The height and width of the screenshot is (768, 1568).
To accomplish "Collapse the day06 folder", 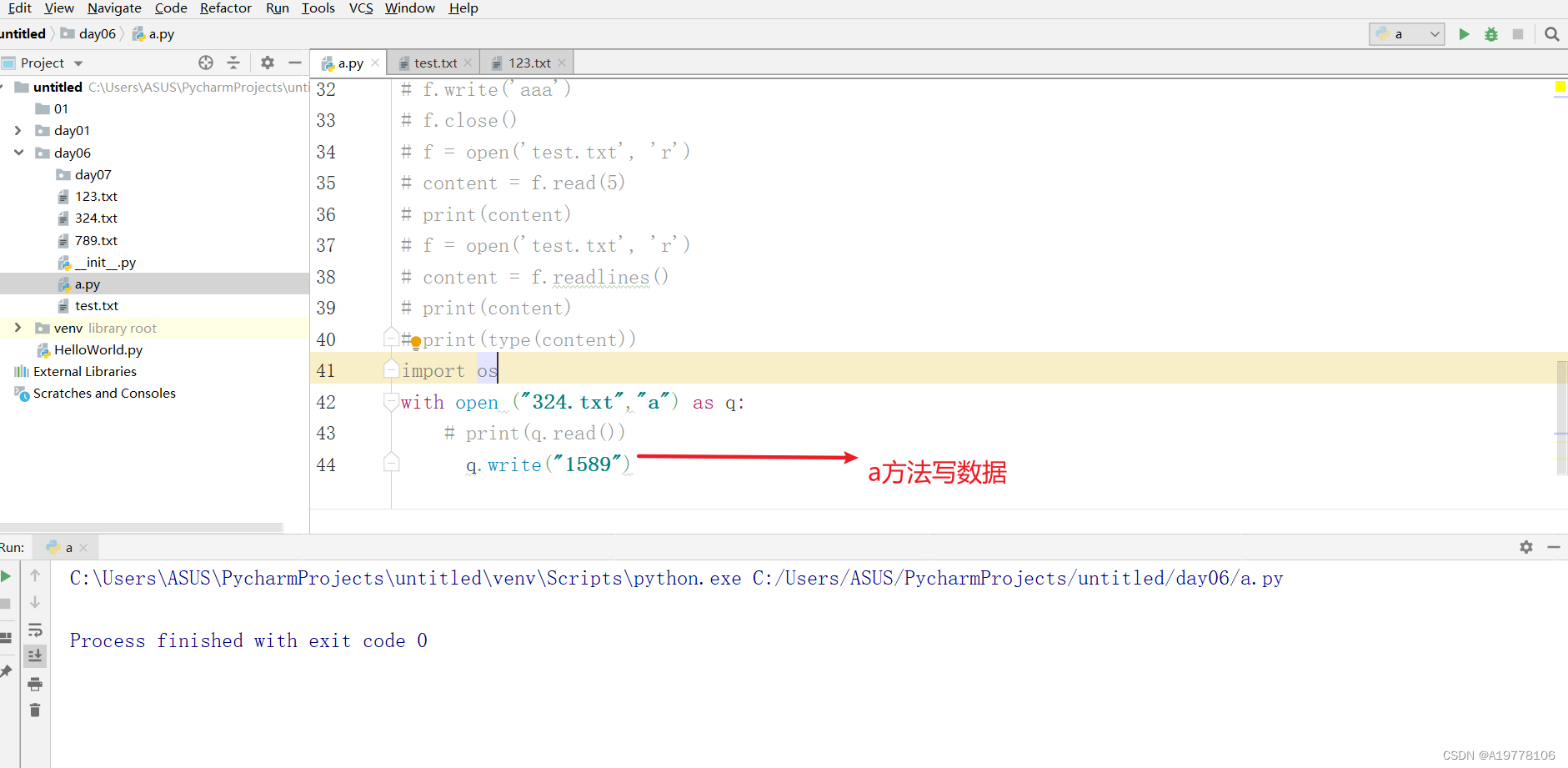I will pos(18,153).
